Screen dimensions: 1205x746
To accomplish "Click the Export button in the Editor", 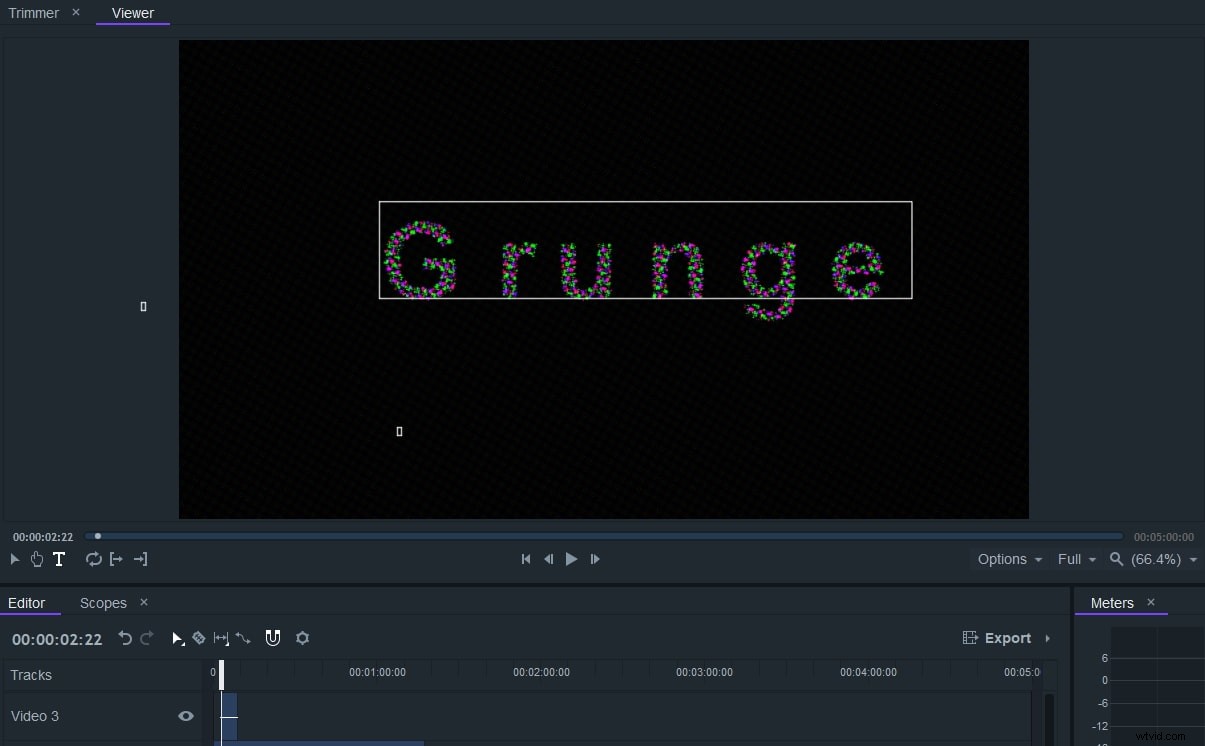I will coord(1006,638).
